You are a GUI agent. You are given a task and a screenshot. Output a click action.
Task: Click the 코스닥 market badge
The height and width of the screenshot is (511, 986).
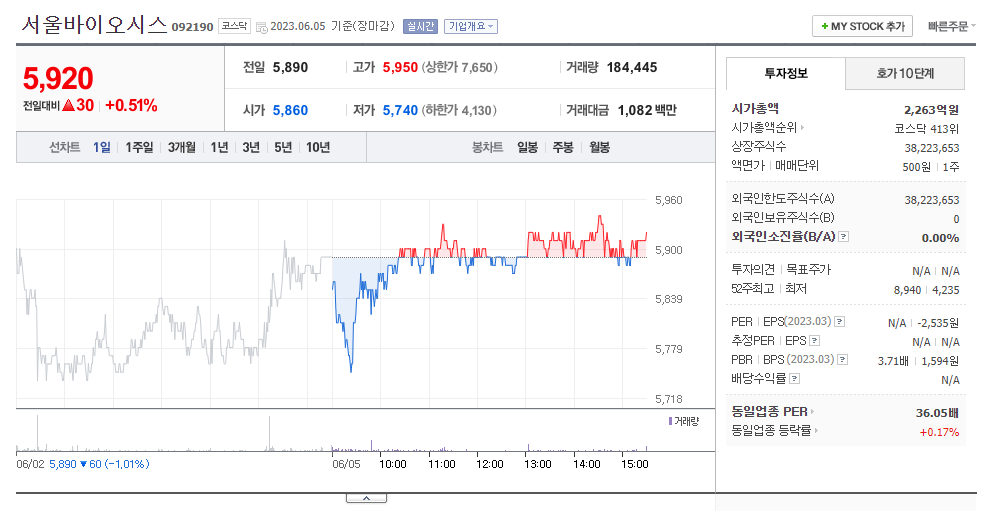click(x=235, y=26)
